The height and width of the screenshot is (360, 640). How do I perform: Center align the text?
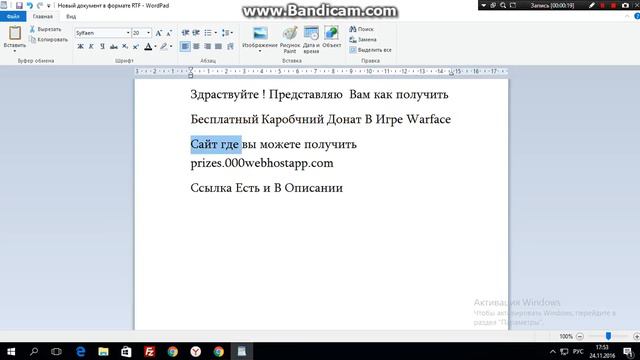pos(196,47)
